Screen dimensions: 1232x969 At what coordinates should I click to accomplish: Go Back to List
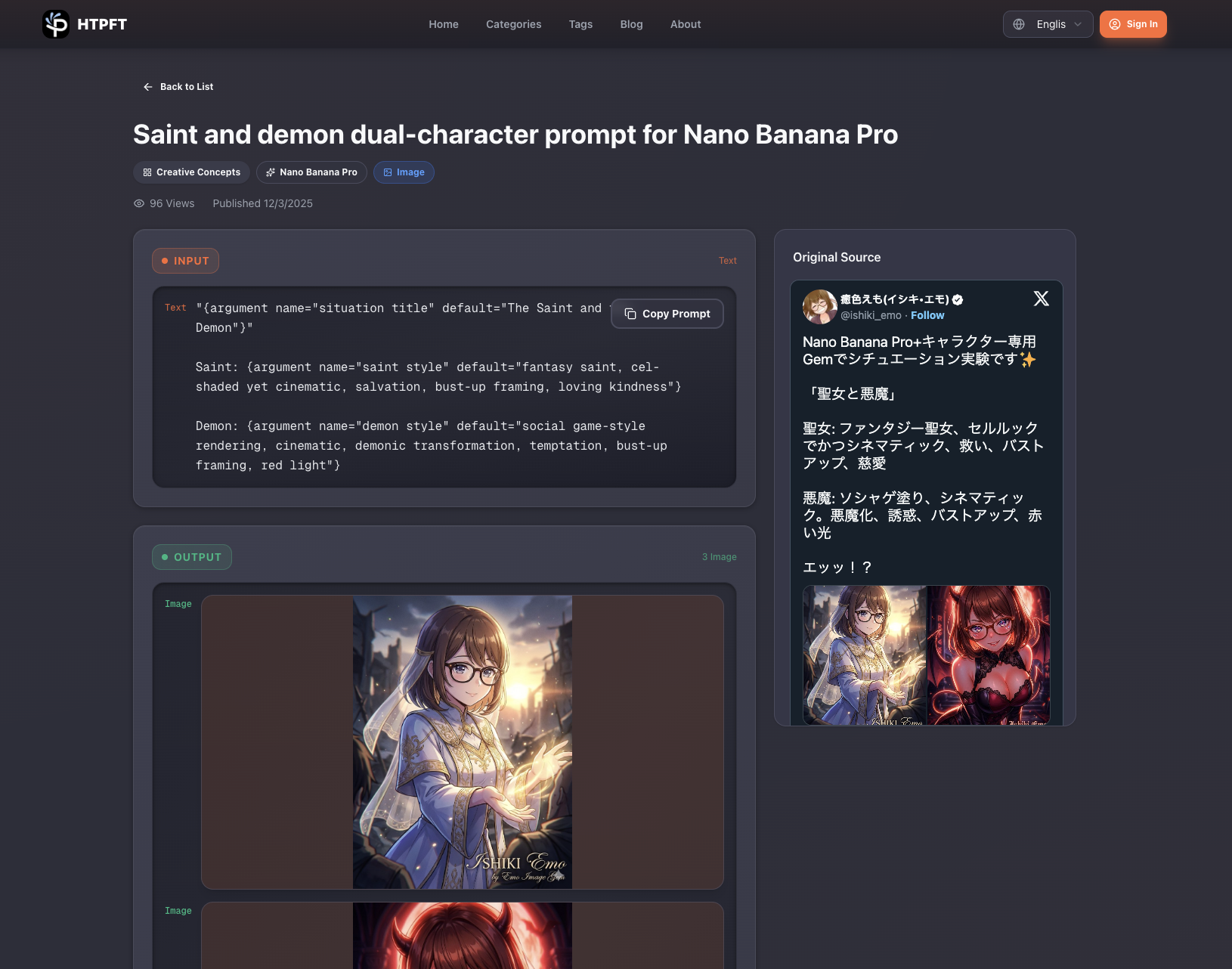[178, 87]
